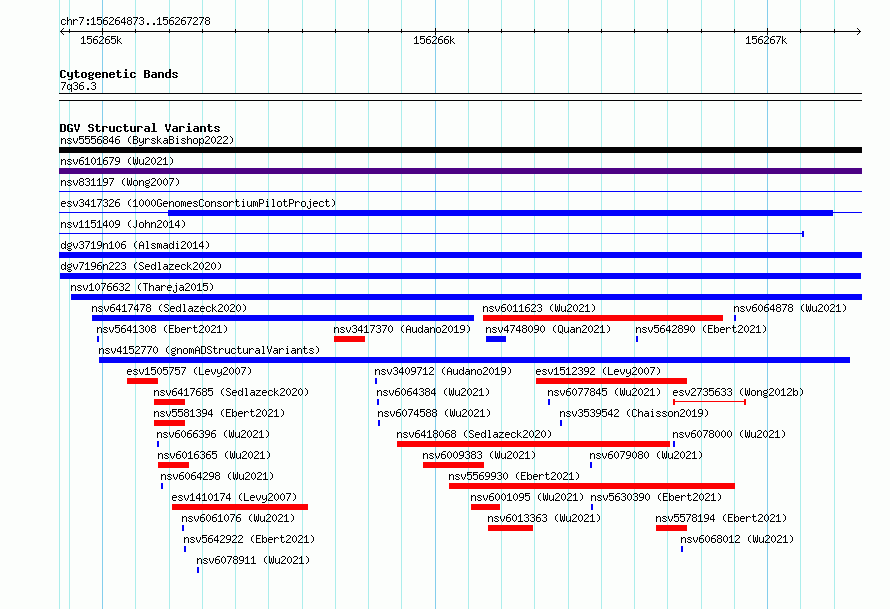Image resolution: width=890 pixels, height=609 pixels.
Task: Click nsv6078911 (Wu2021) label
Action: 253,560
